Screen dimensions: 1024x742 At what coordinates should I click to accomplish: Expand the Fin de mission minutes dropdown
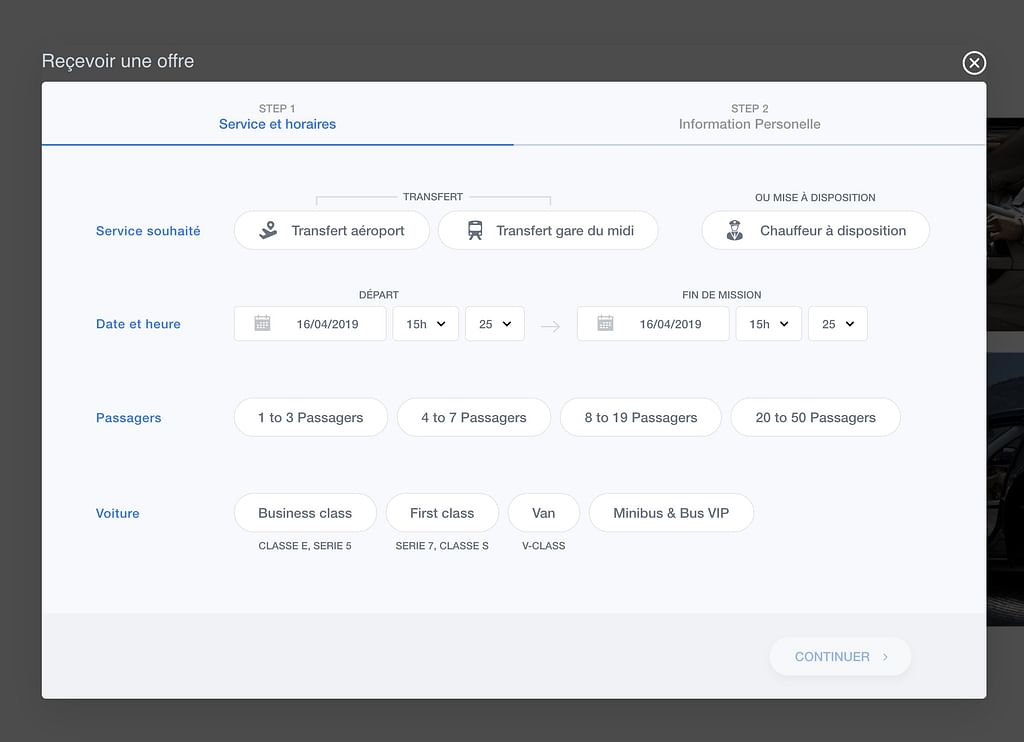[x=837, y=324]
